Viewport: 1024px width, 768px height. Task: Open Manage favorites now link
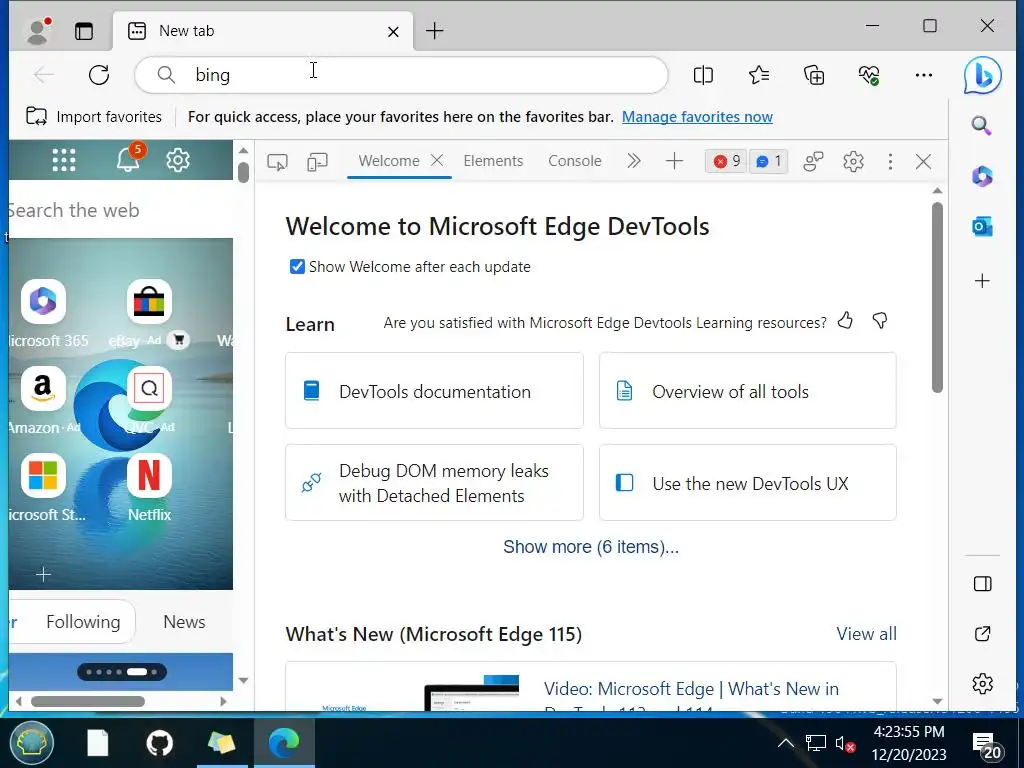[x=697, y=117]
